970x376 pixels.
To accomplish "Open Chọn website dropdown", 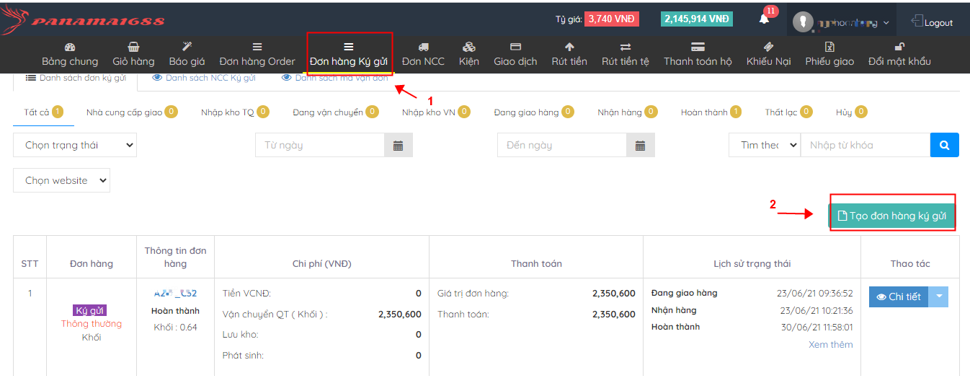I will coord(62,181).
